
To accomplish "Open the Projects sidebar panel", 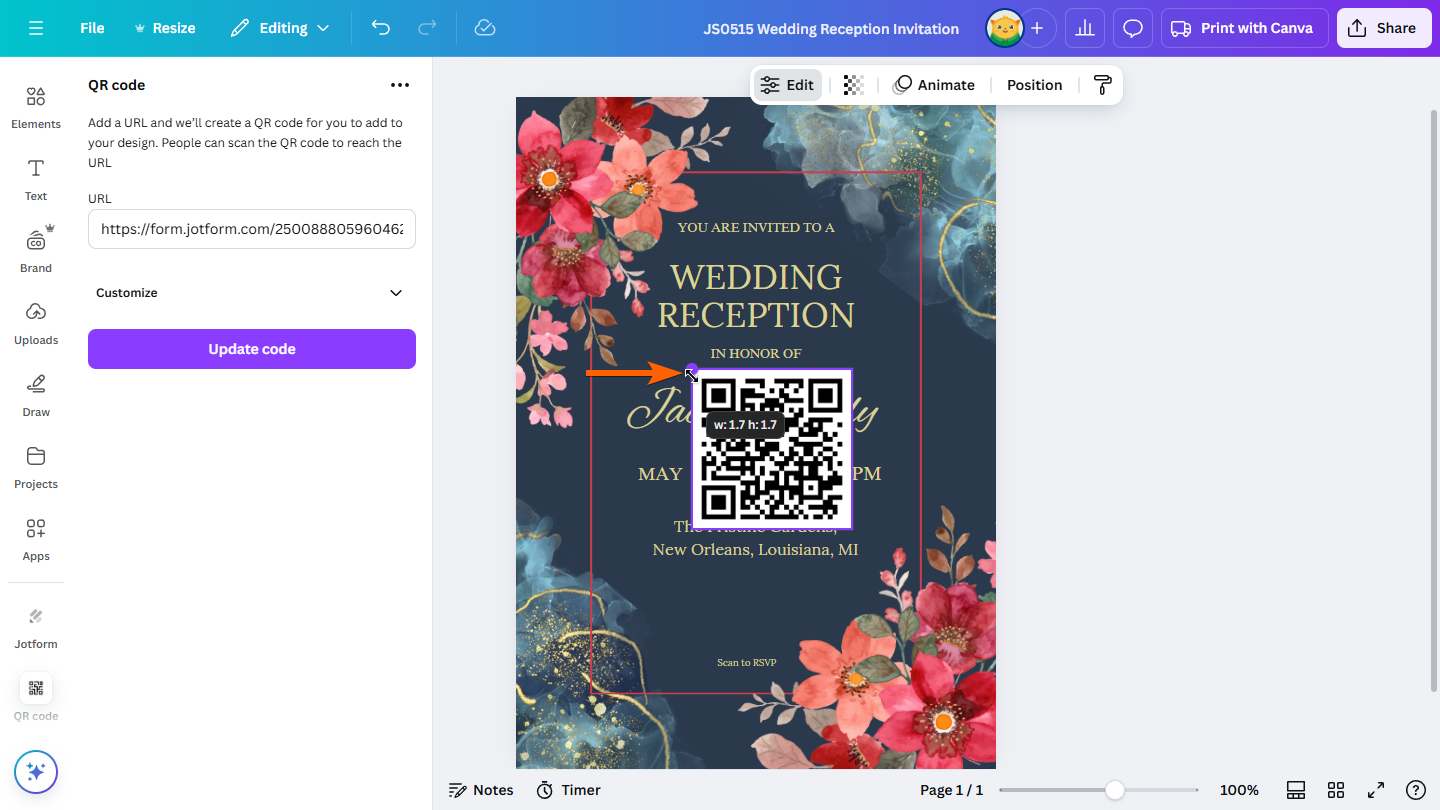I will point(36,468).
